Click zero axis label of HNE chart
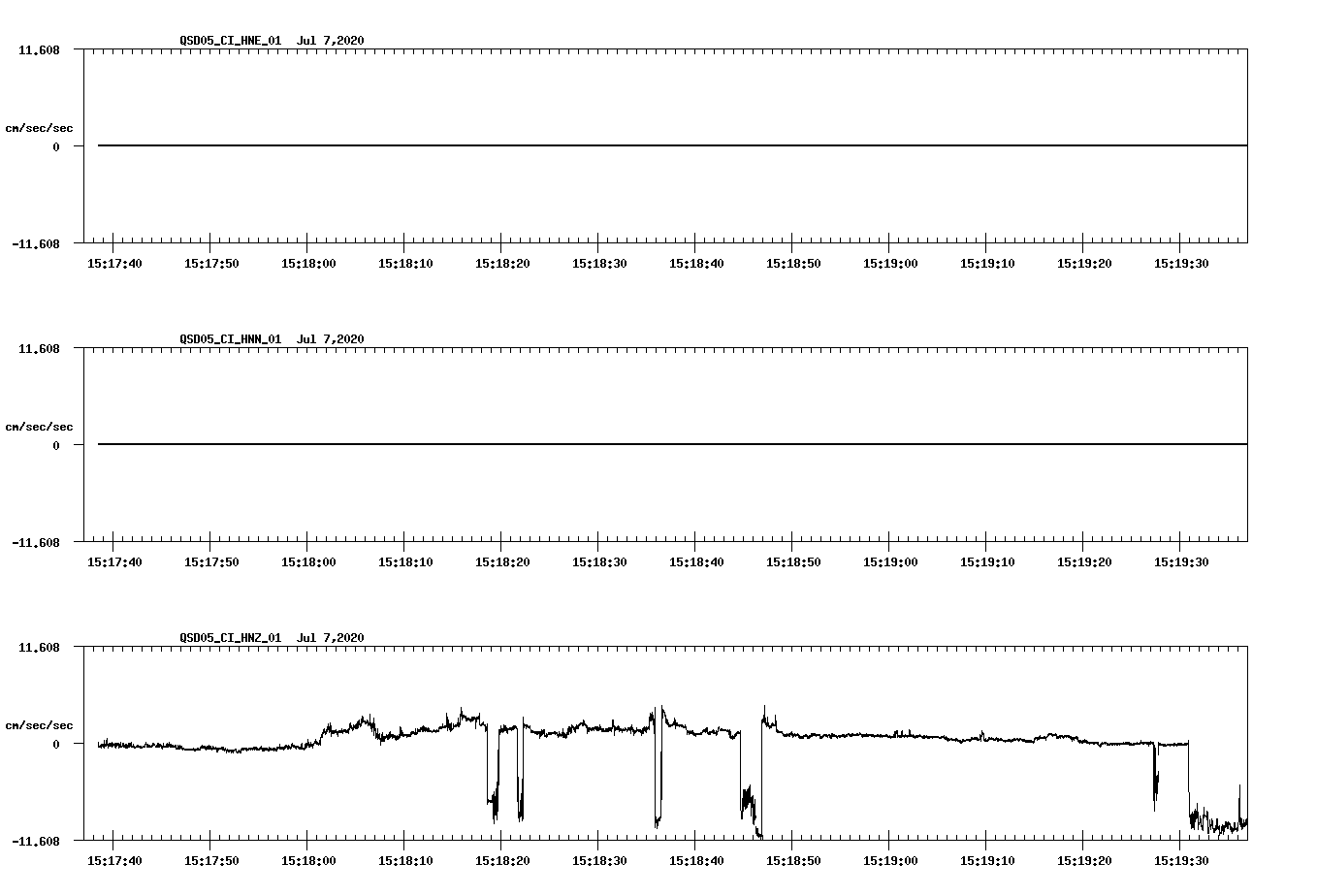This screenshot has height=896, width=1317. point(56,147)
